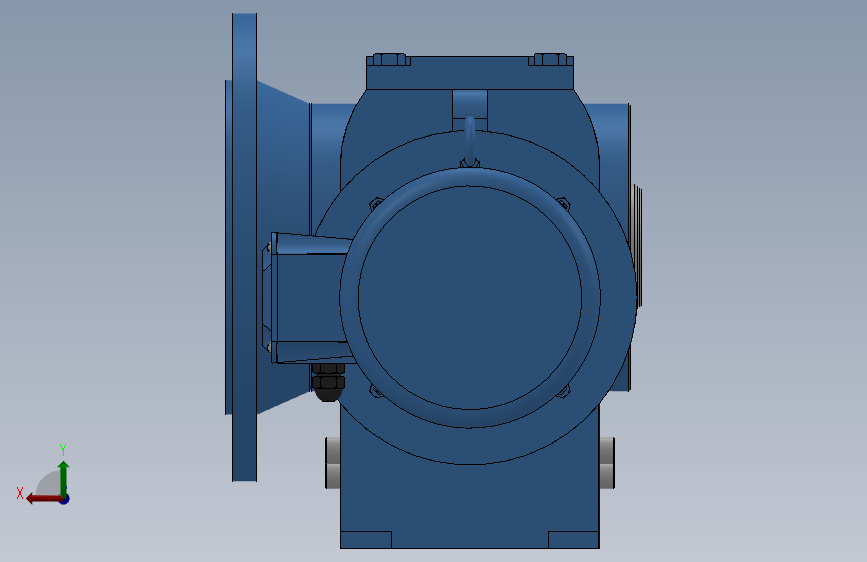The height and width of the screenshot is (562, 867).
Task: Select the round motor end cover face
Action: (x=470, y=298)
